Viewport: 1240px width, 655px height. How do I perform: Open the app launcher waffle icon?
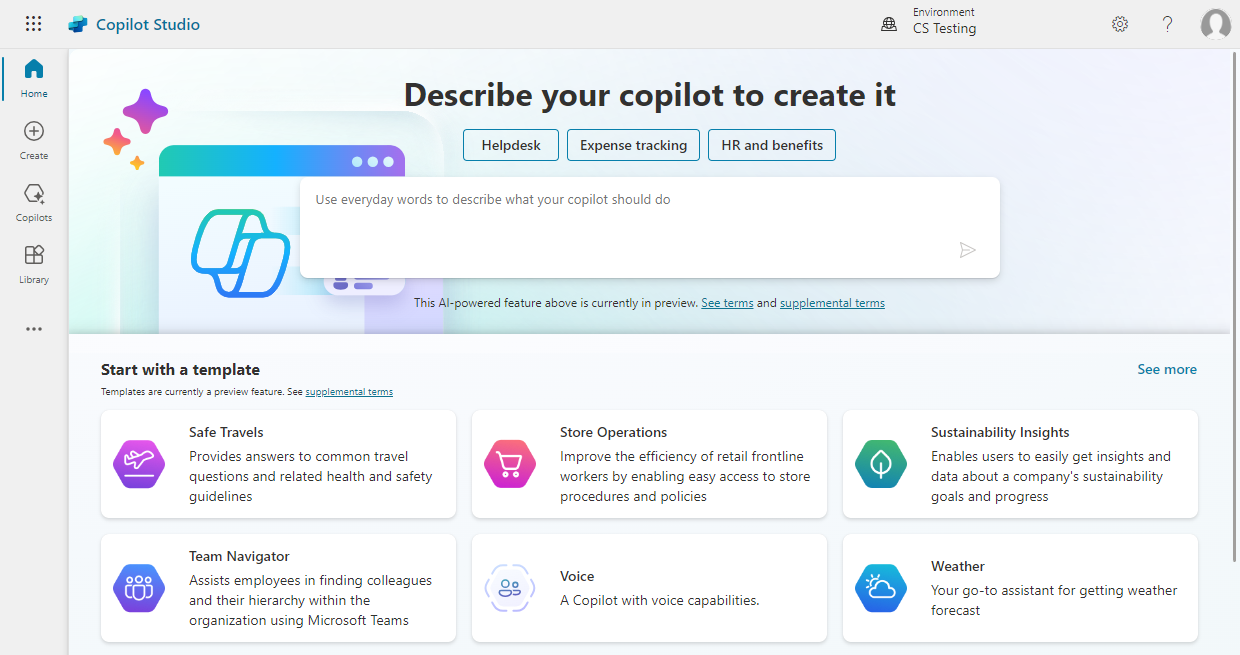click(33, 24)
